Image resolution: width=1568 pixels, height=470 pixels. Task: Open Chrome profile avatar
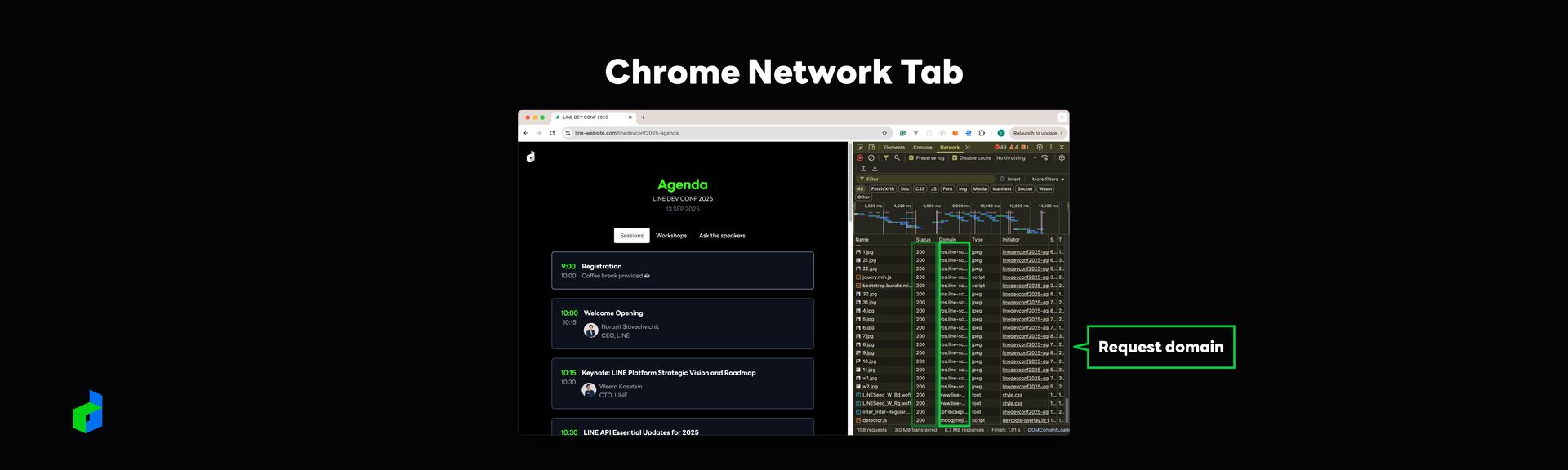(x=1001, y=133)
